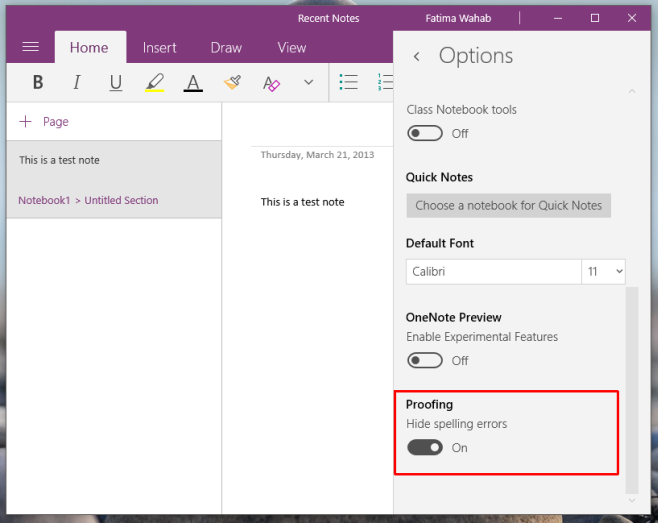Insert a numbered list
The width and height of the screenshot is (658, 523).
click(385, 82)
